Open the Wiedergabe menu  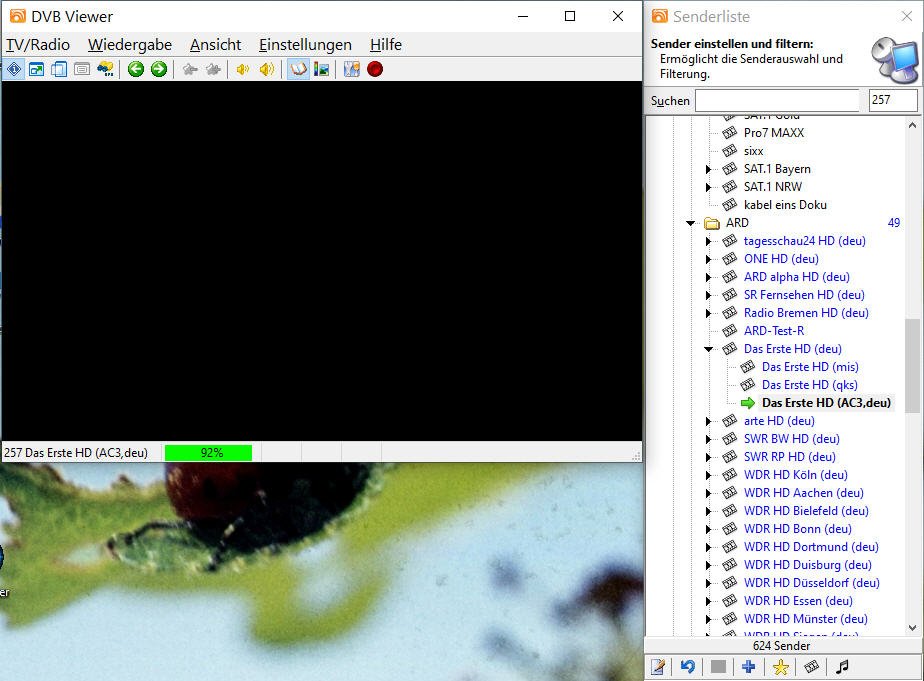(130, 45)
